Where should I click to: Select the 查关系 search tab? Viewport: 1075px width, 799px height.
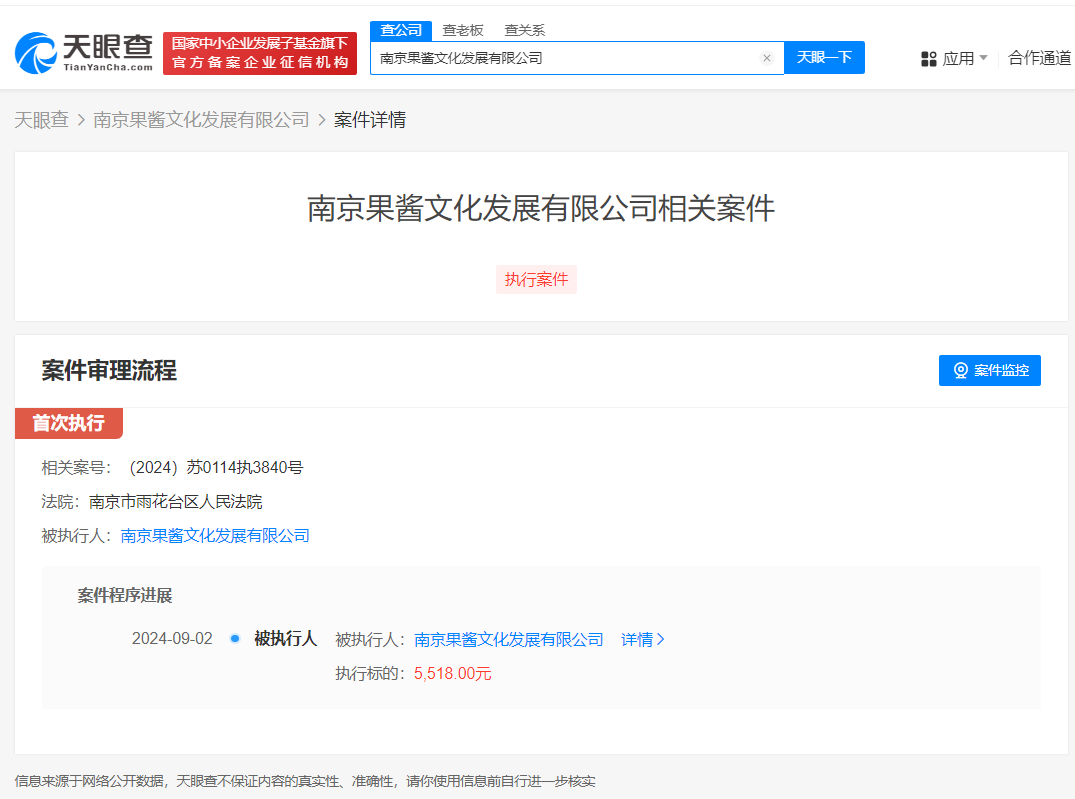(525, 30)
